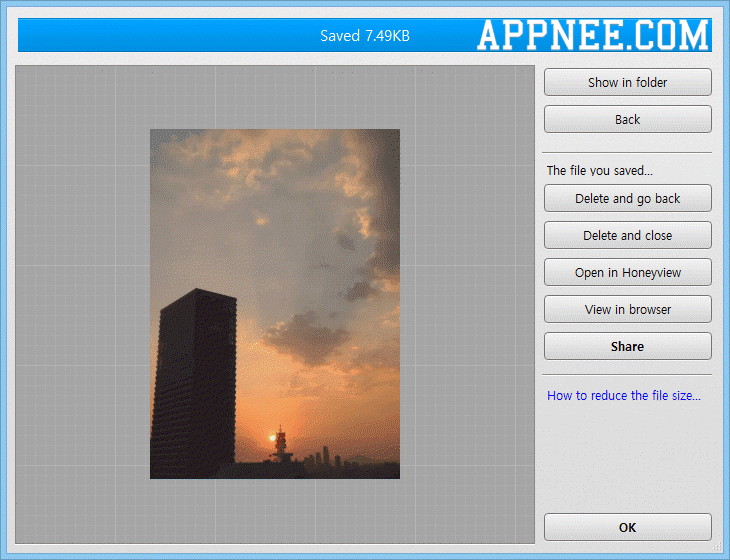Hit the bold Share button
This screenshot has width=730, height=560.
click(x=628, y=346)
